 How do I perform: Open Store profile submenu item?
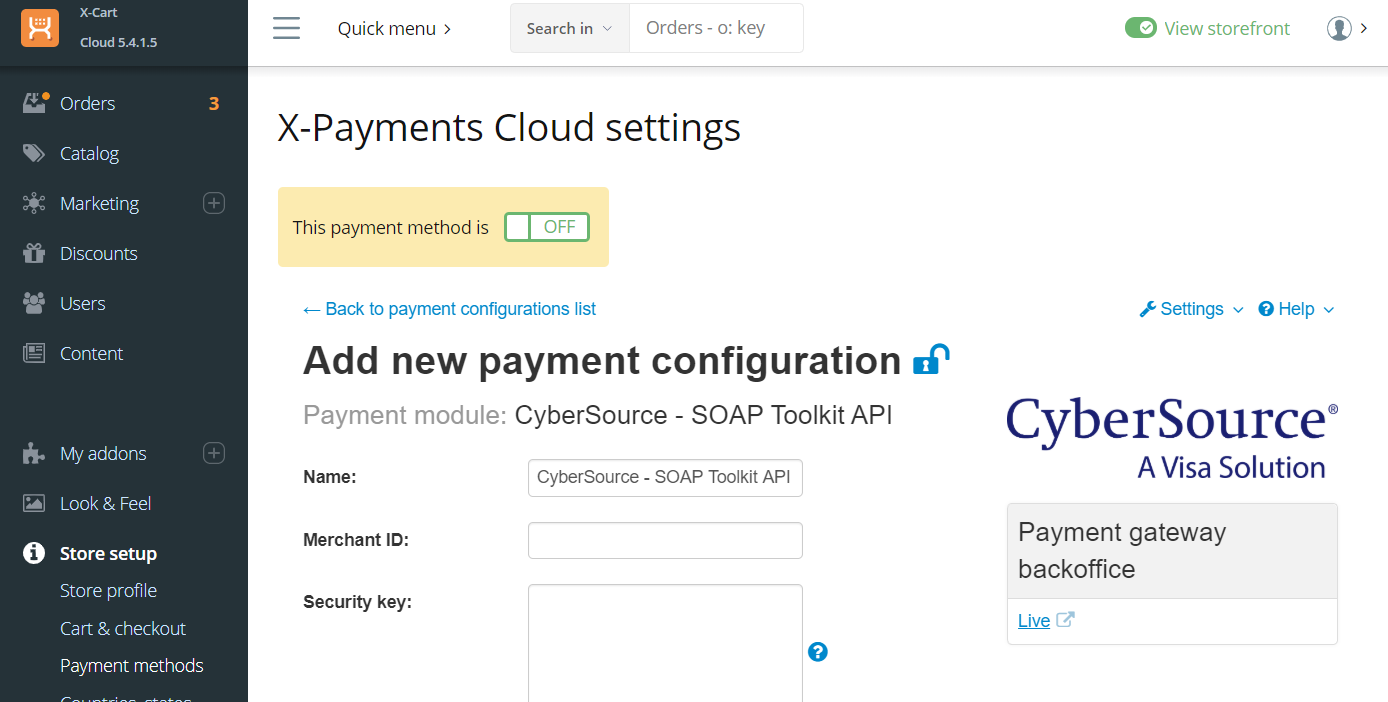108,590
